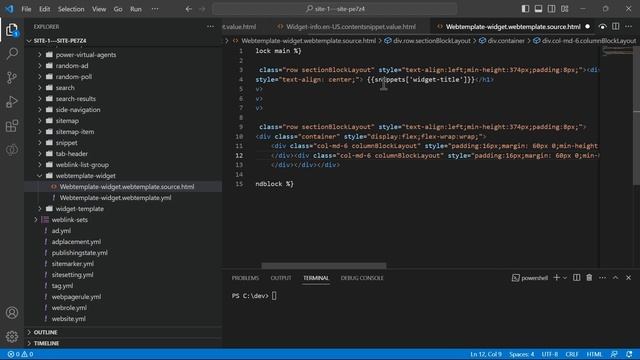This screenshot has height=360, width=640.
Task: Open the Selection menu
Action: (71, 9)
